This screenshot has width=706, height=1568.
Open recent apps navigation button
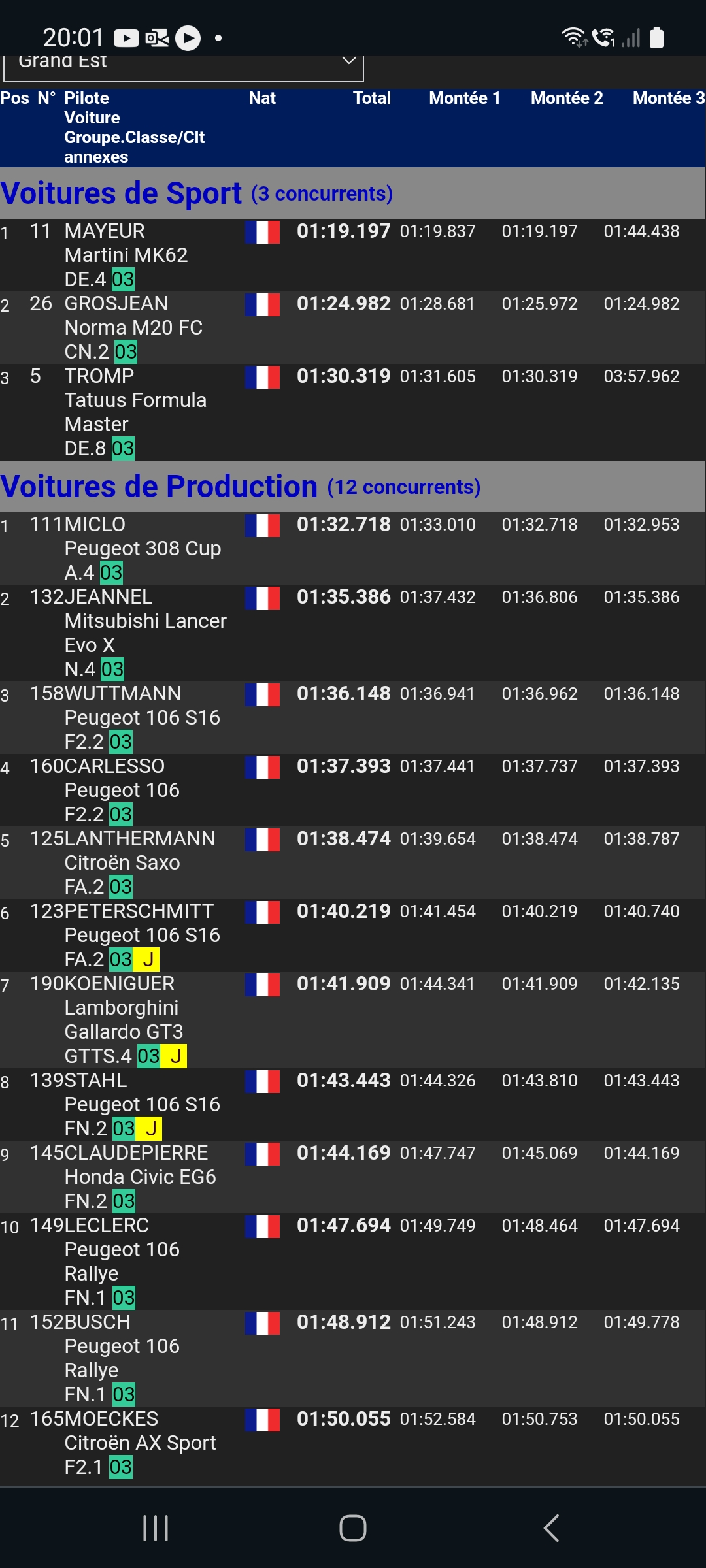coord(156,1528)
